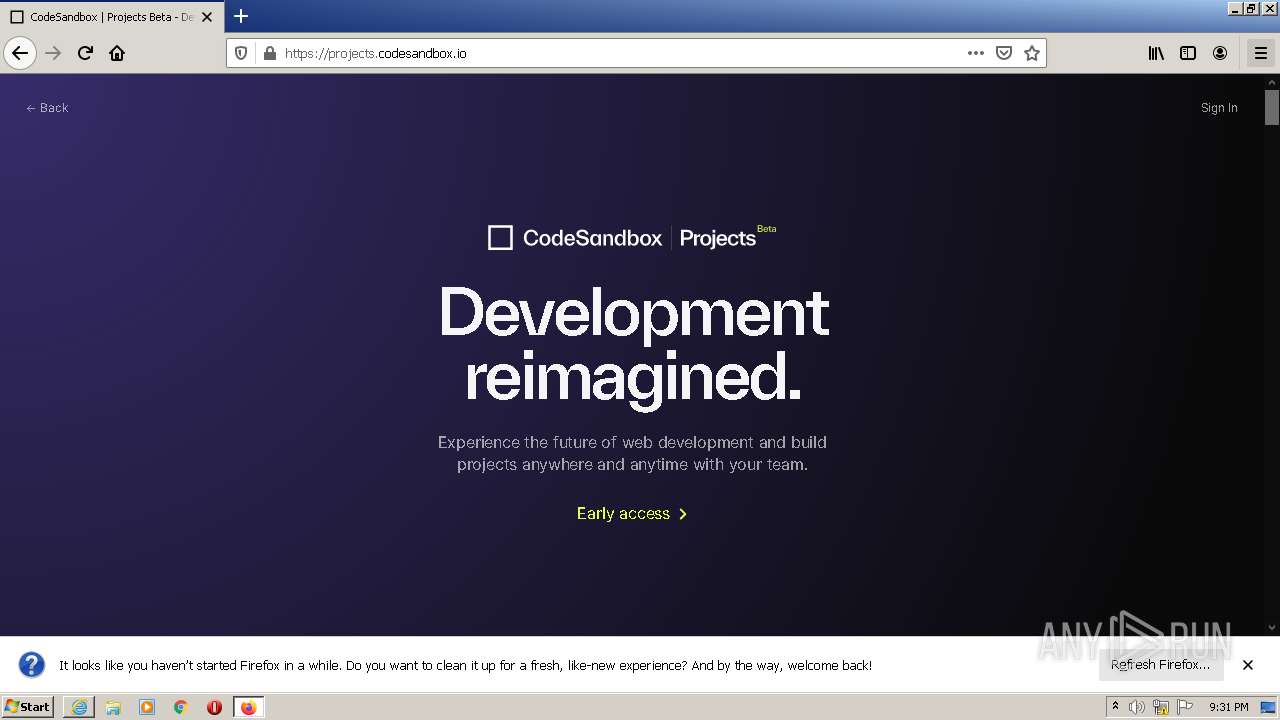Save page to Pocket
Image resolution: width=1280 pixels, height=720 pixels.
click(x=1004, y=53)
